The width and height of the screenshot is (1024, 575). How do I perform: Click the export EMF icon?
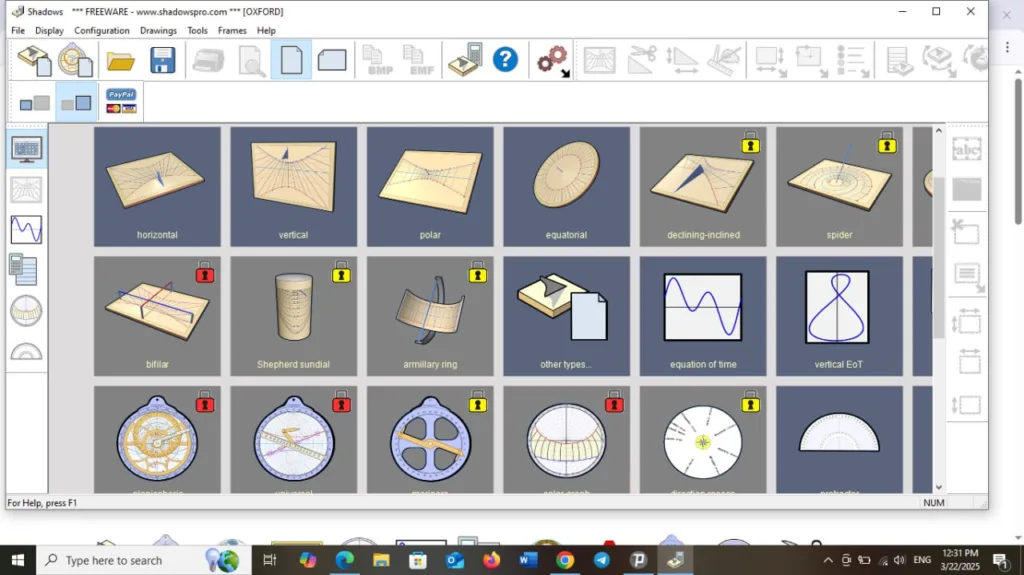418,60
